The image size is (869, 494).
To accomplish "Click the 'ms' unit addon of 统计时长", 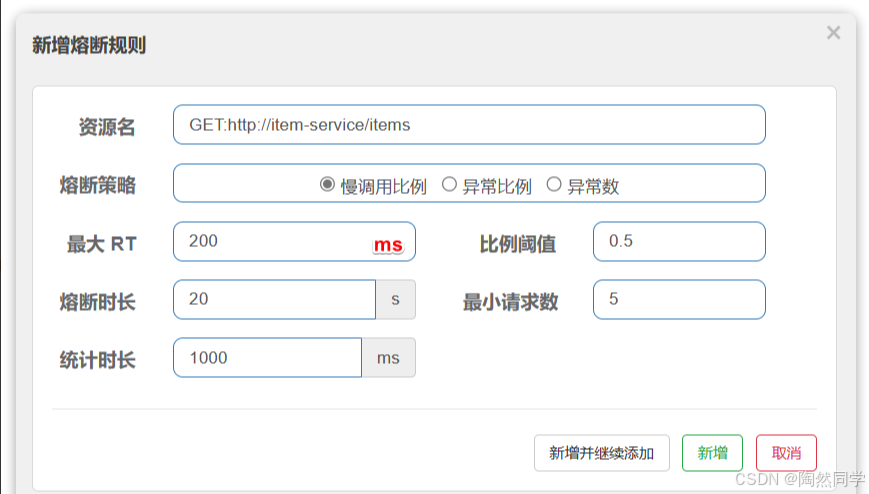I will pos(389,358).
